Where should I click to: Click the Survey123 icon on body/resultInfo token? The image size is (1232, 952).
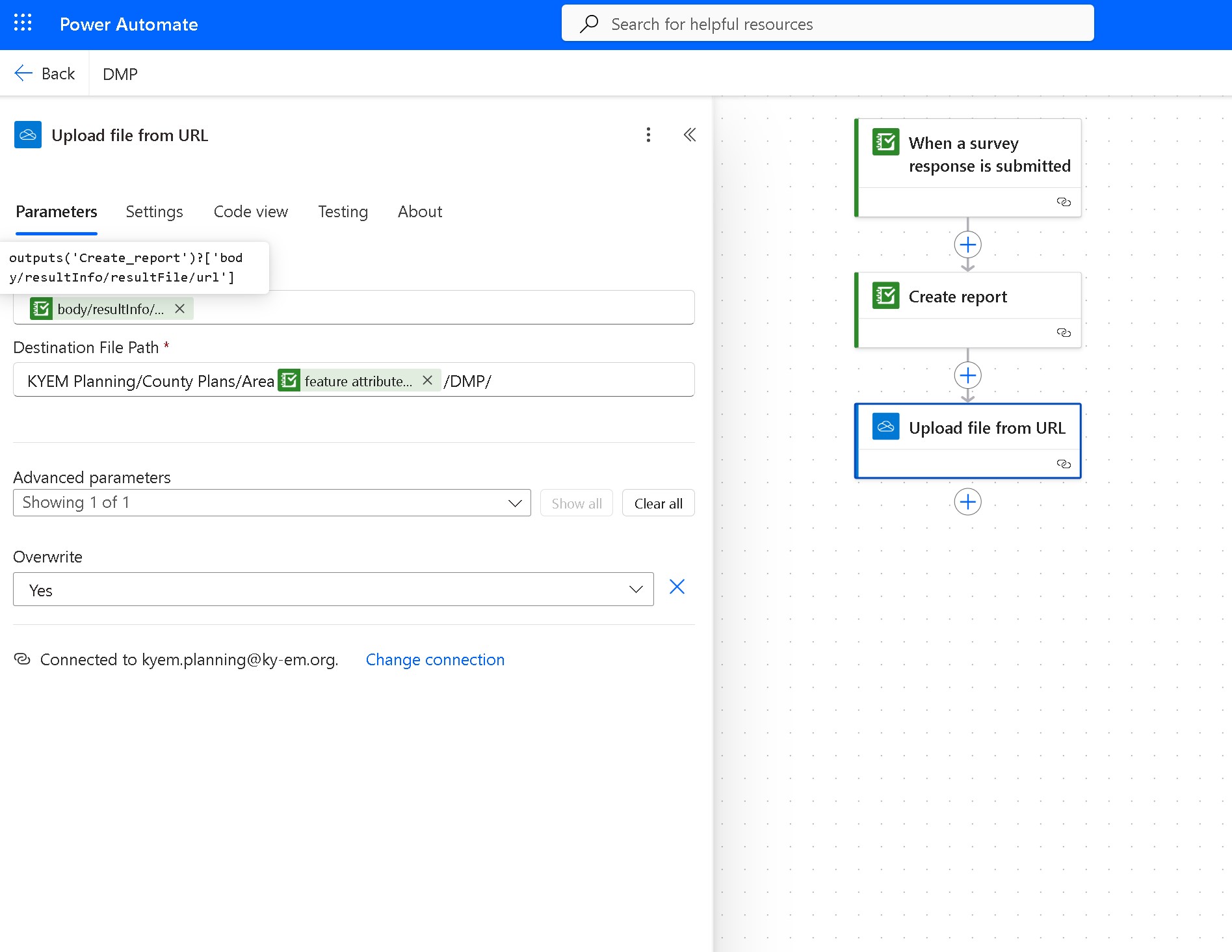click(41, 309)
